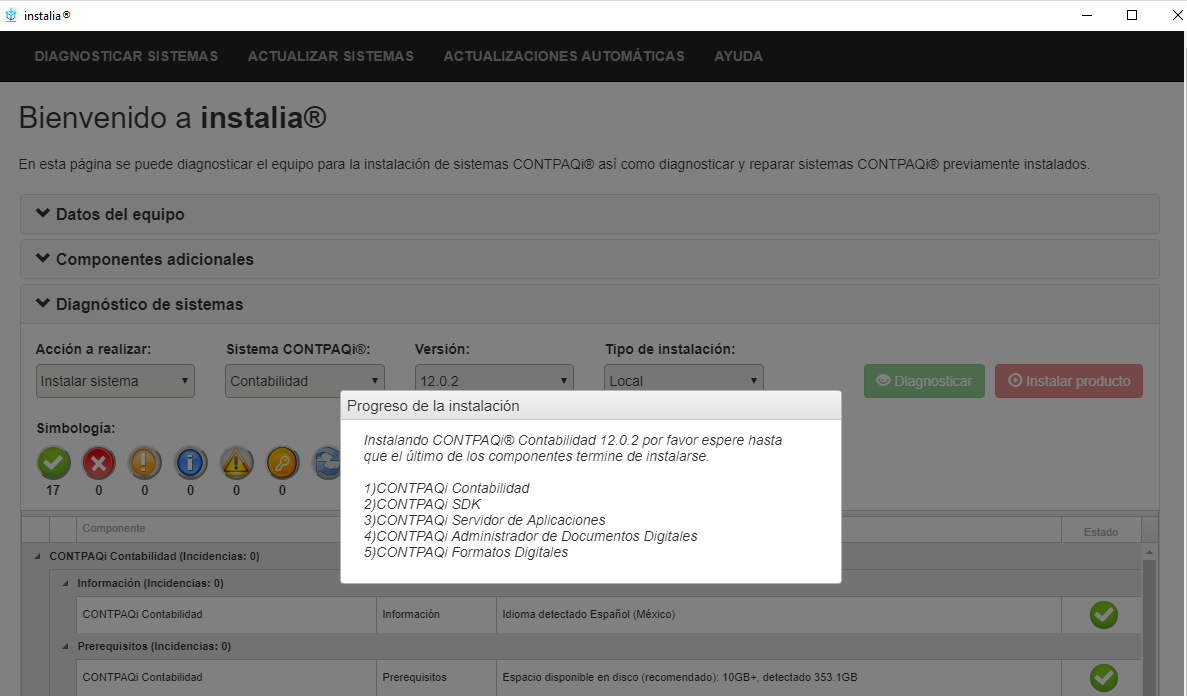This screenshot has width=1187, height=696.
Task: Open the Diagnosticar Sistemas menu
Action: (x=126, y=56)
